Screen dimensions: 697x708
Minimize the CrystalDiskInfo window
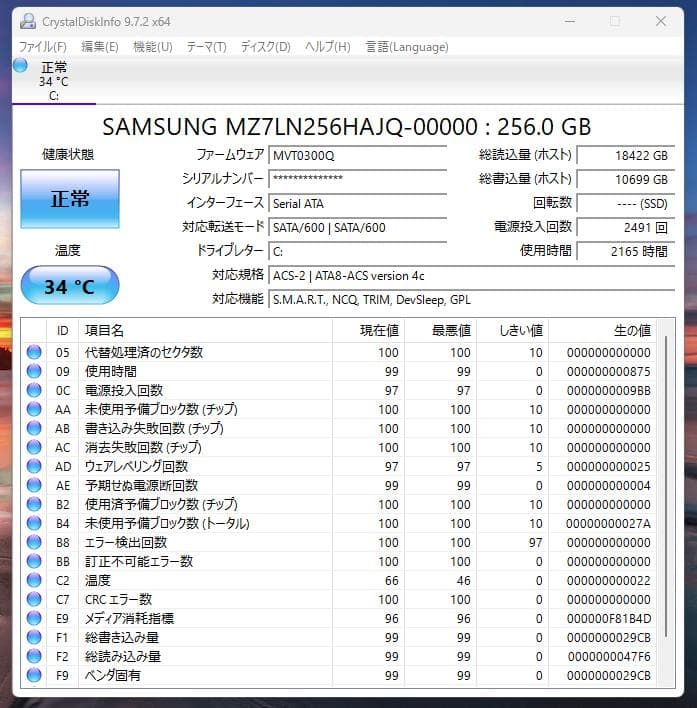(570, 21)
